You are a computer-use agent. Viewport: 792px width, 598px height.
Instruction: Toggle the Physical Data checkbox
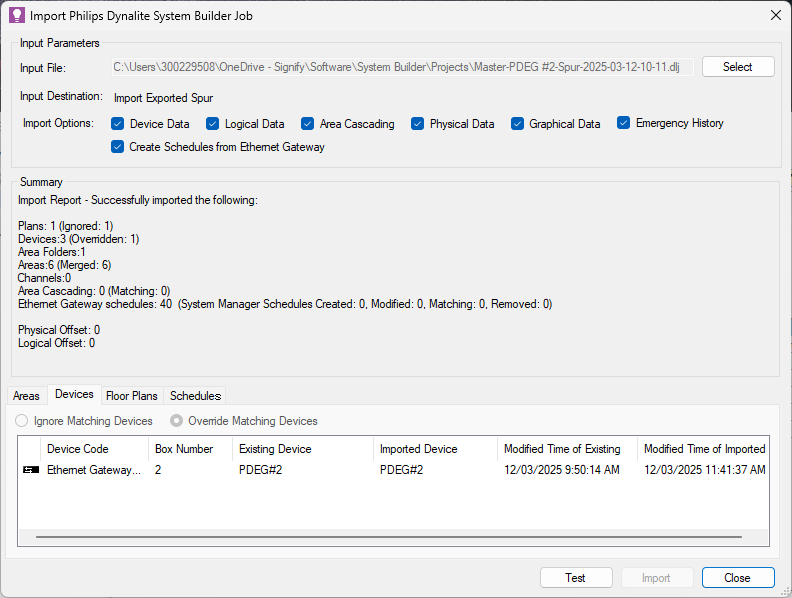click(418, 124)
